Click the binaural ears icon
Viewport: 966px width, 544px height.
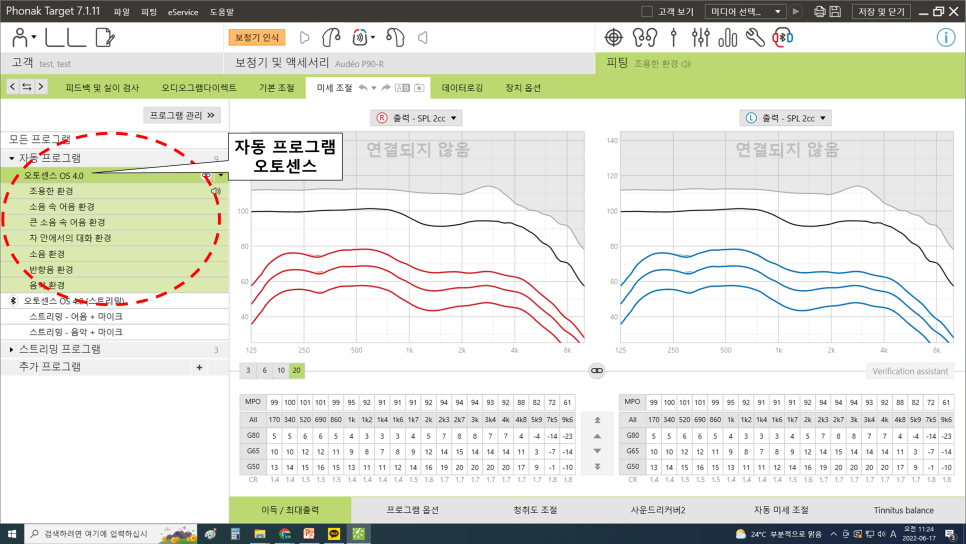[x=644, y=38]
